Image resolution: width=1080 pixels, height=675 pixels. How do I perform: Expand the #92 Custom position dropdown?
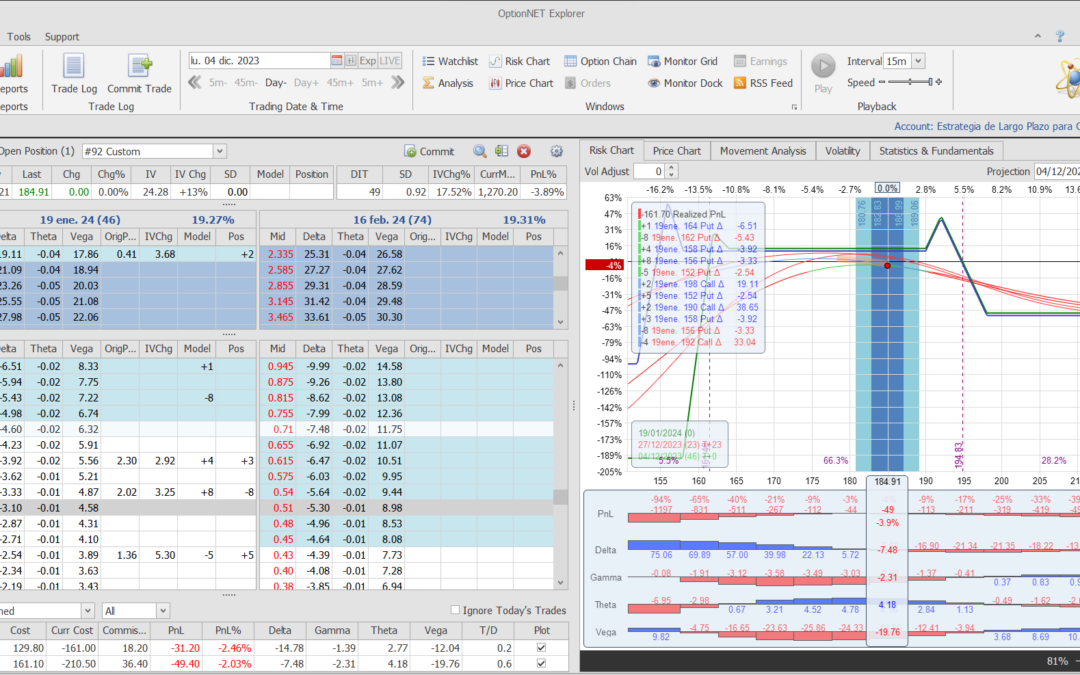220,152
